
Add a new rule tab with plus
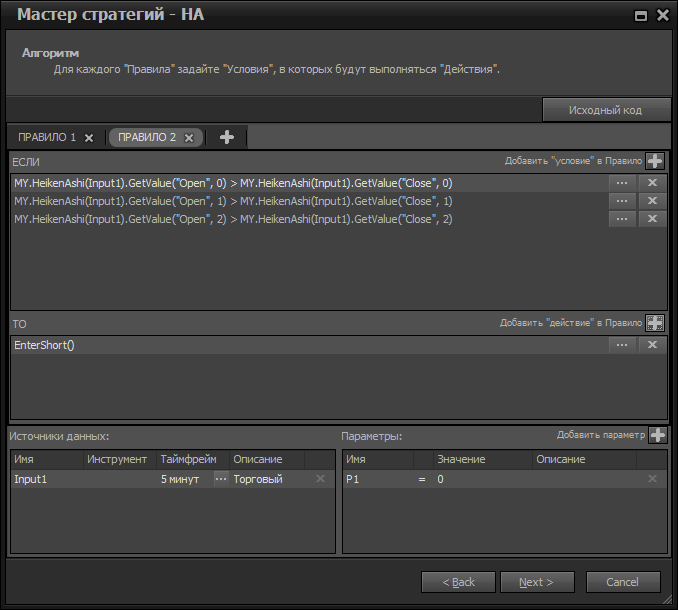[227, 137]
